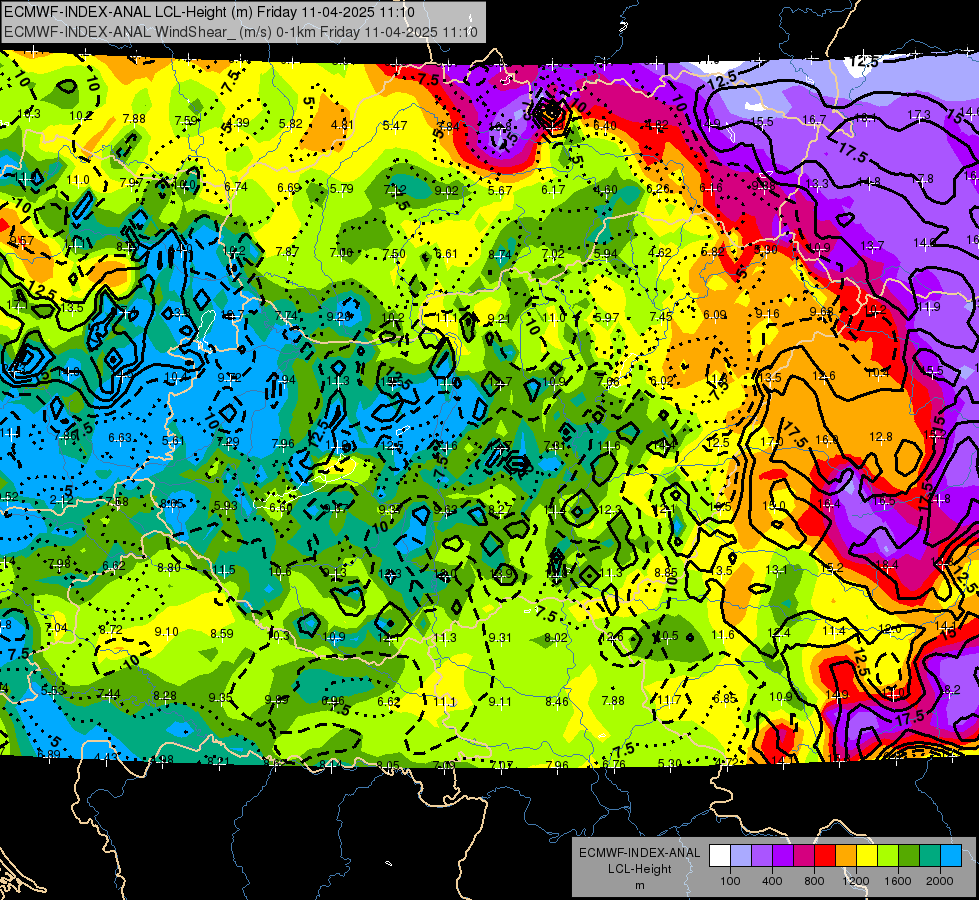Click the wind shear value 6.74
Viewport: 979px width, 900px height.
pyautogui.click(x=236, y=186)
